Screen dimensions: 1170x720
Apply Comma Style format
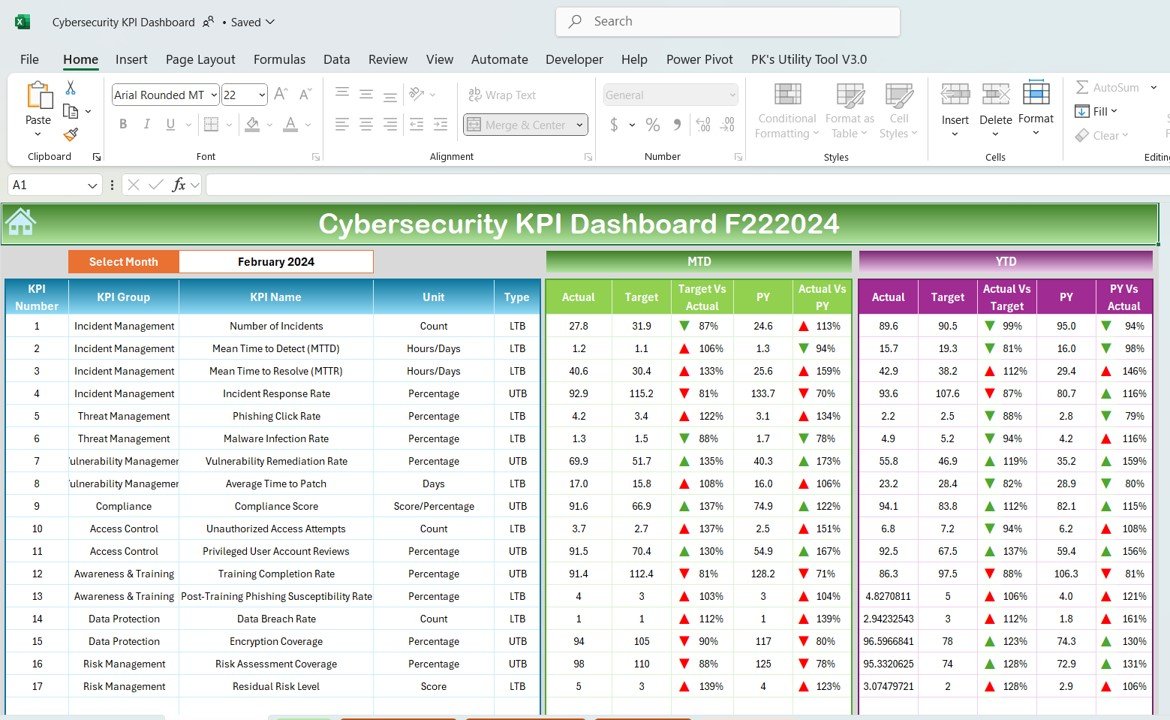[x=677, y=125]
